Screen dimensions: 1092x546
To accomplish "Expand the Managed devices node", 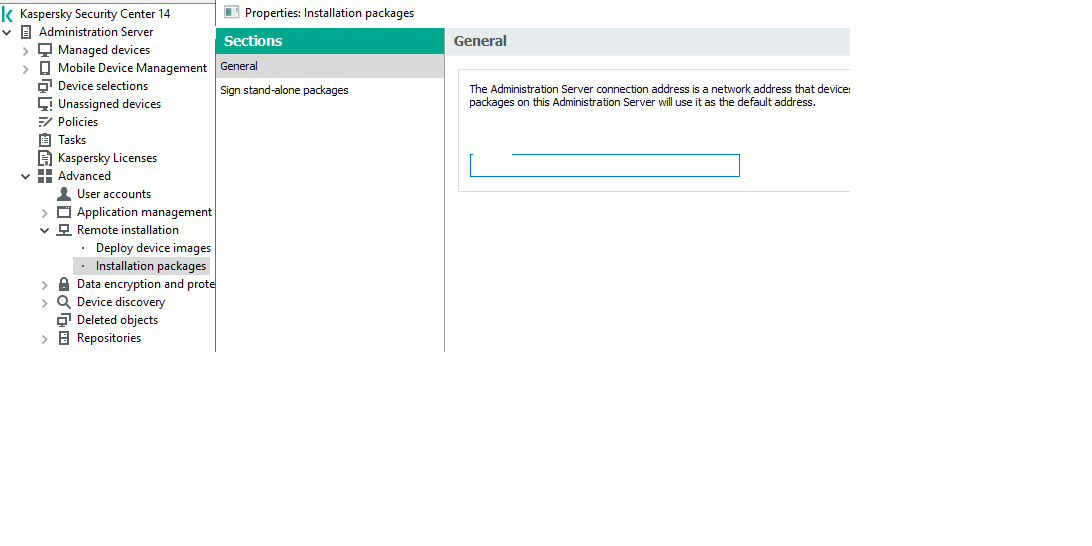I will pos(26,50).
